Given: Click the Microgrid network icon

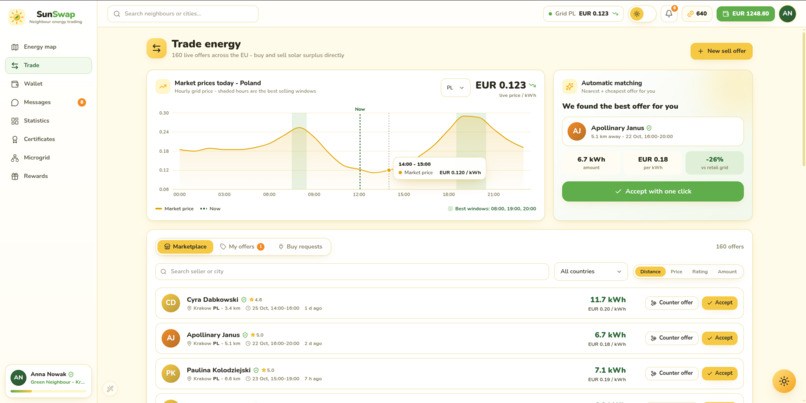Looking at the screenshot, I should (14, 158).
